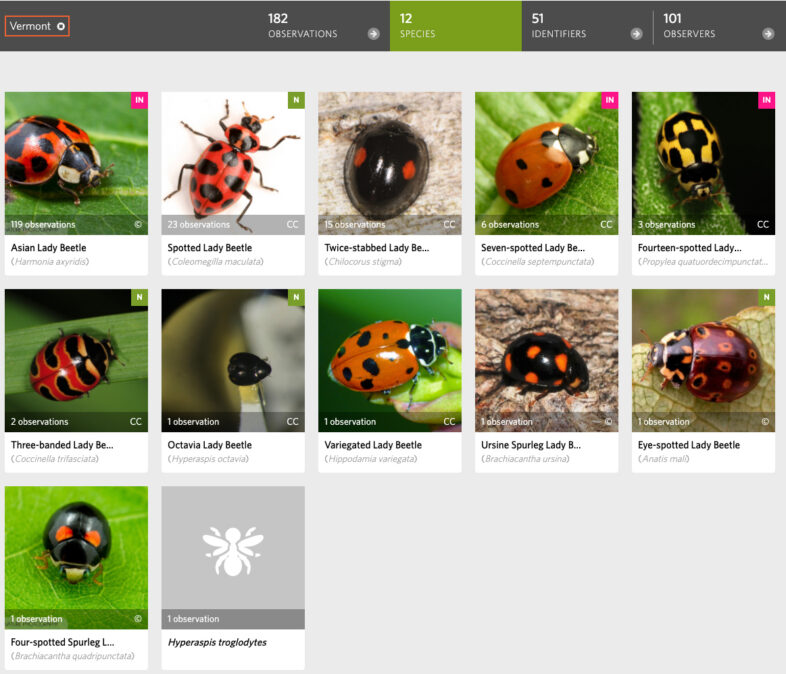Viewport: 786px width, 674px height.
Task: Remove the Vermont place filter
Action: click(61, 26)
